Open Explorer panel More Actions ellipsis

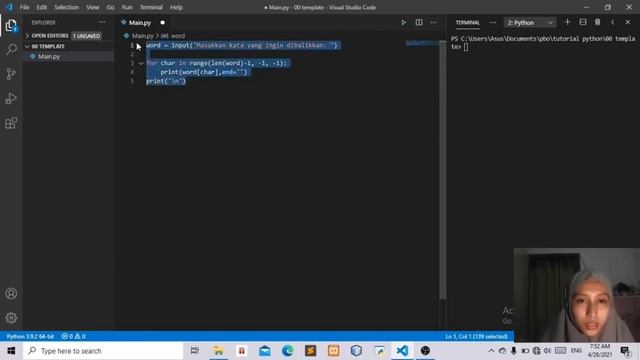[x=102, y=22]
